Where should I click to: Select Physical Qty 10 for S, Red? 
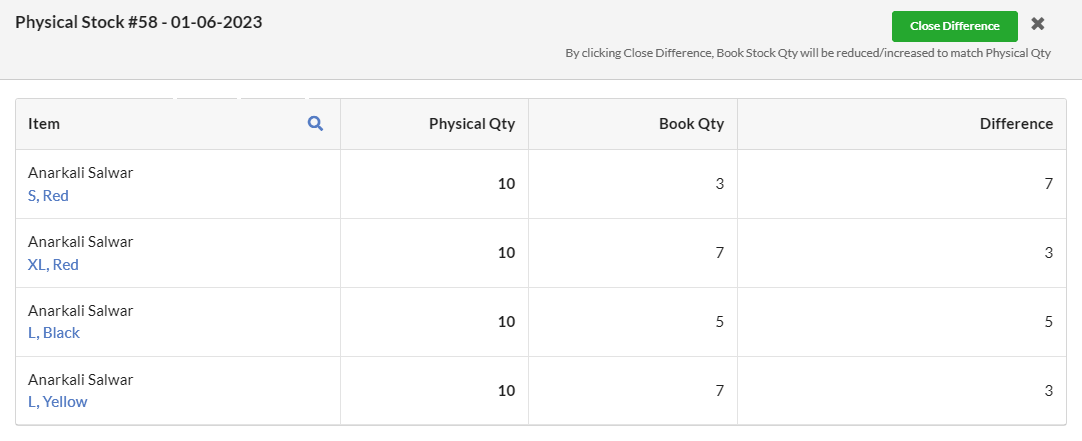[x=506, y=184]
